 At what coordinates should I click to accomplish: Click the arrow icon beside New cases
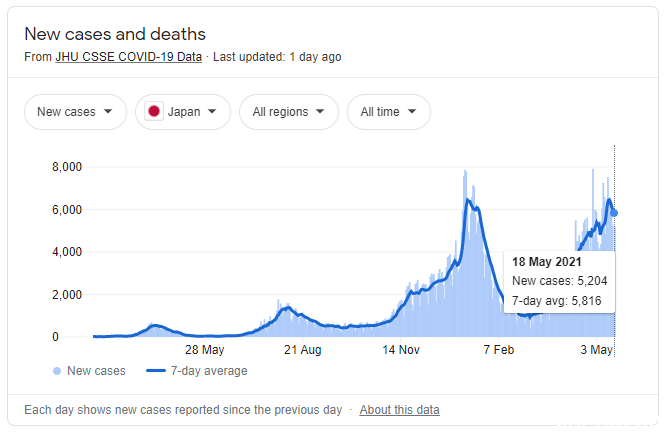point(108,112)
